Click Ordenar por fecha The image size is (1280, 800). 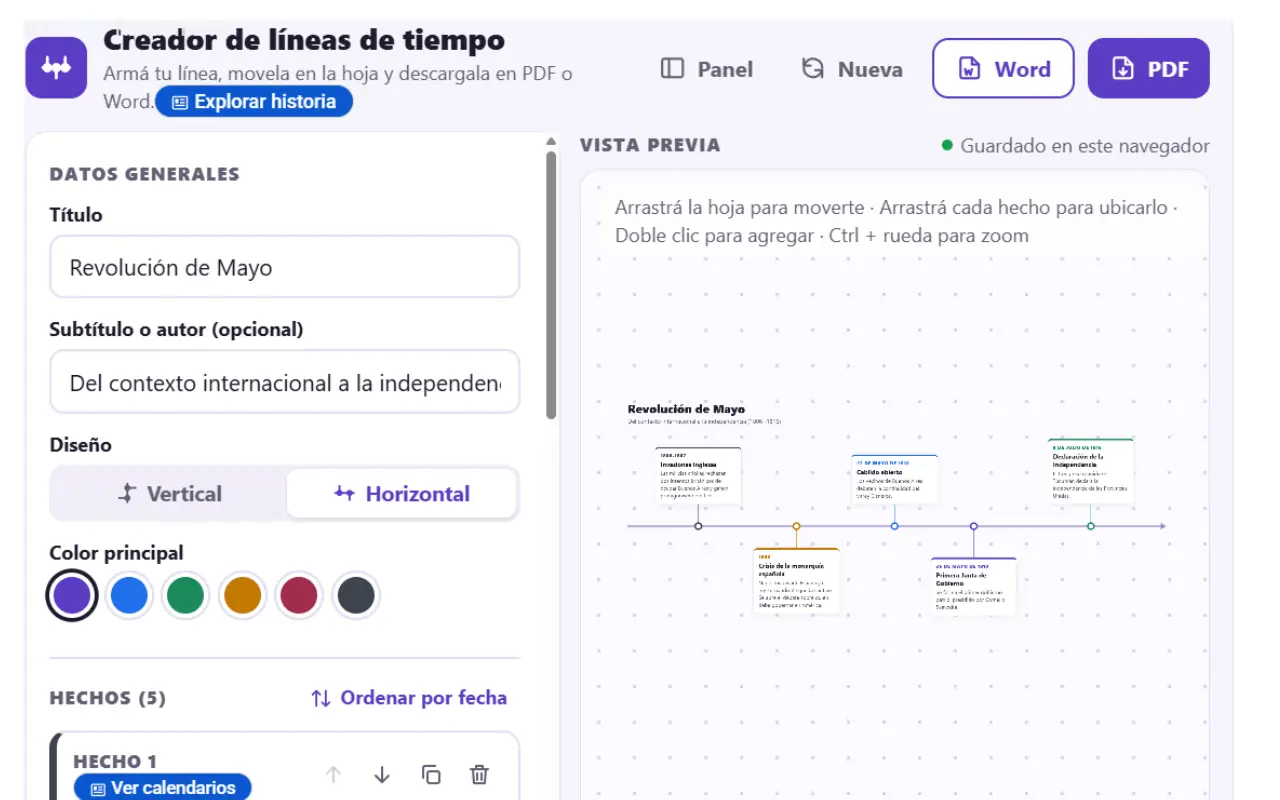pyautogui.click(x=409, y=698)
